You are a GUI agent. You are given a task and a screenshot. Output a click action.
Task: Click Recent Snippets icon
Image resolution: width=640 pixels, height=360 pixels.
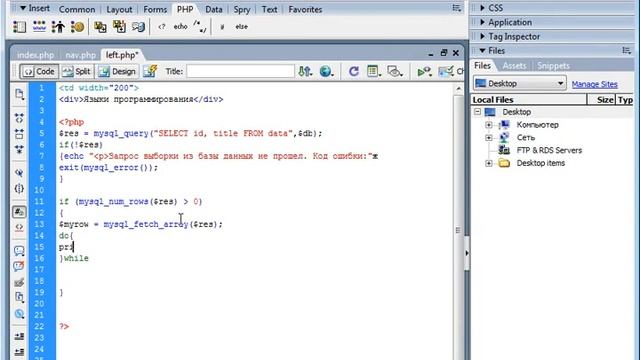[19, 297]
